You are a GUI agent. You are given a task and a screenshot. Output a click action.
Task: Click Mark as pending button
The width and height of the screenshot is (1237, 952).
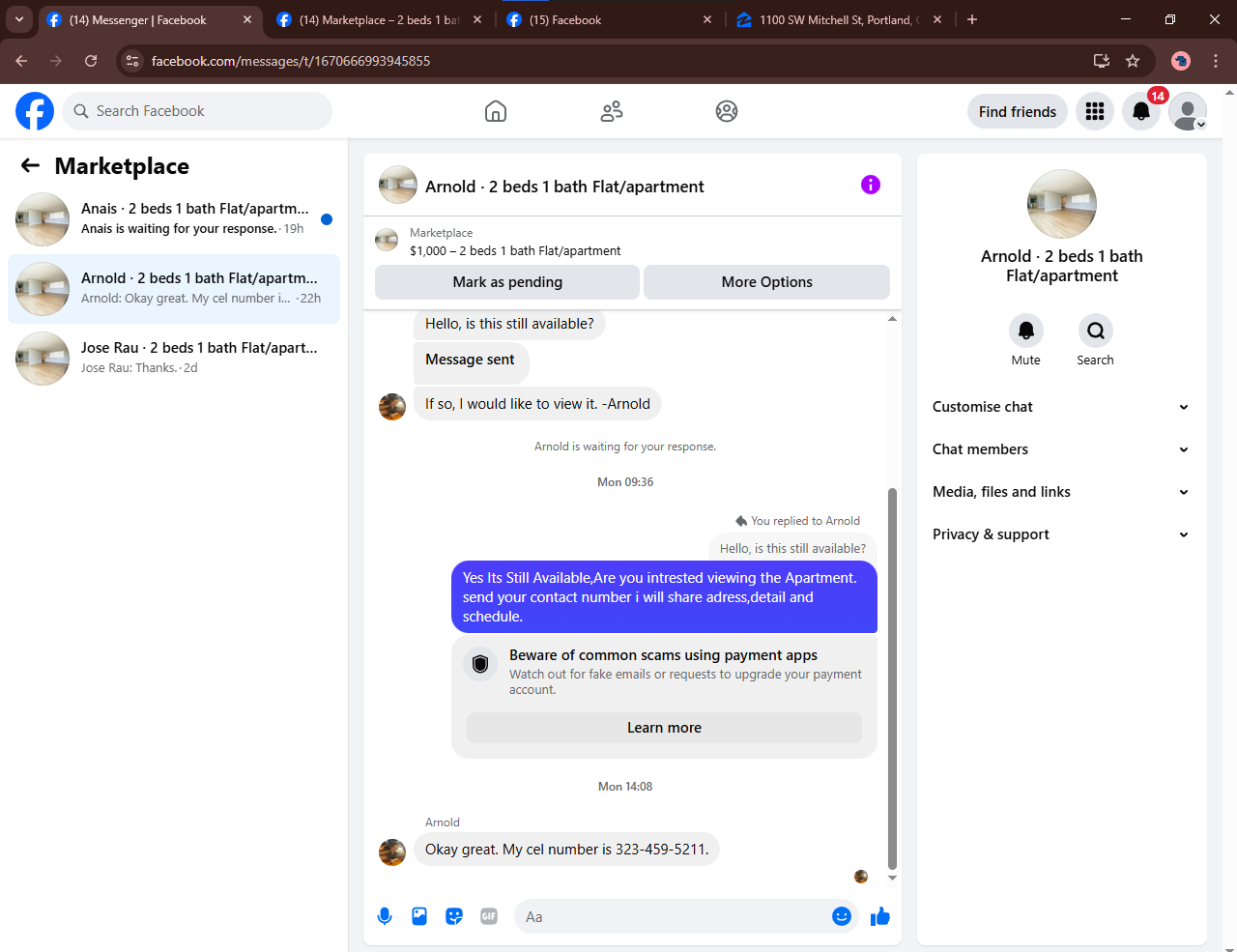[x=507, y=282]
